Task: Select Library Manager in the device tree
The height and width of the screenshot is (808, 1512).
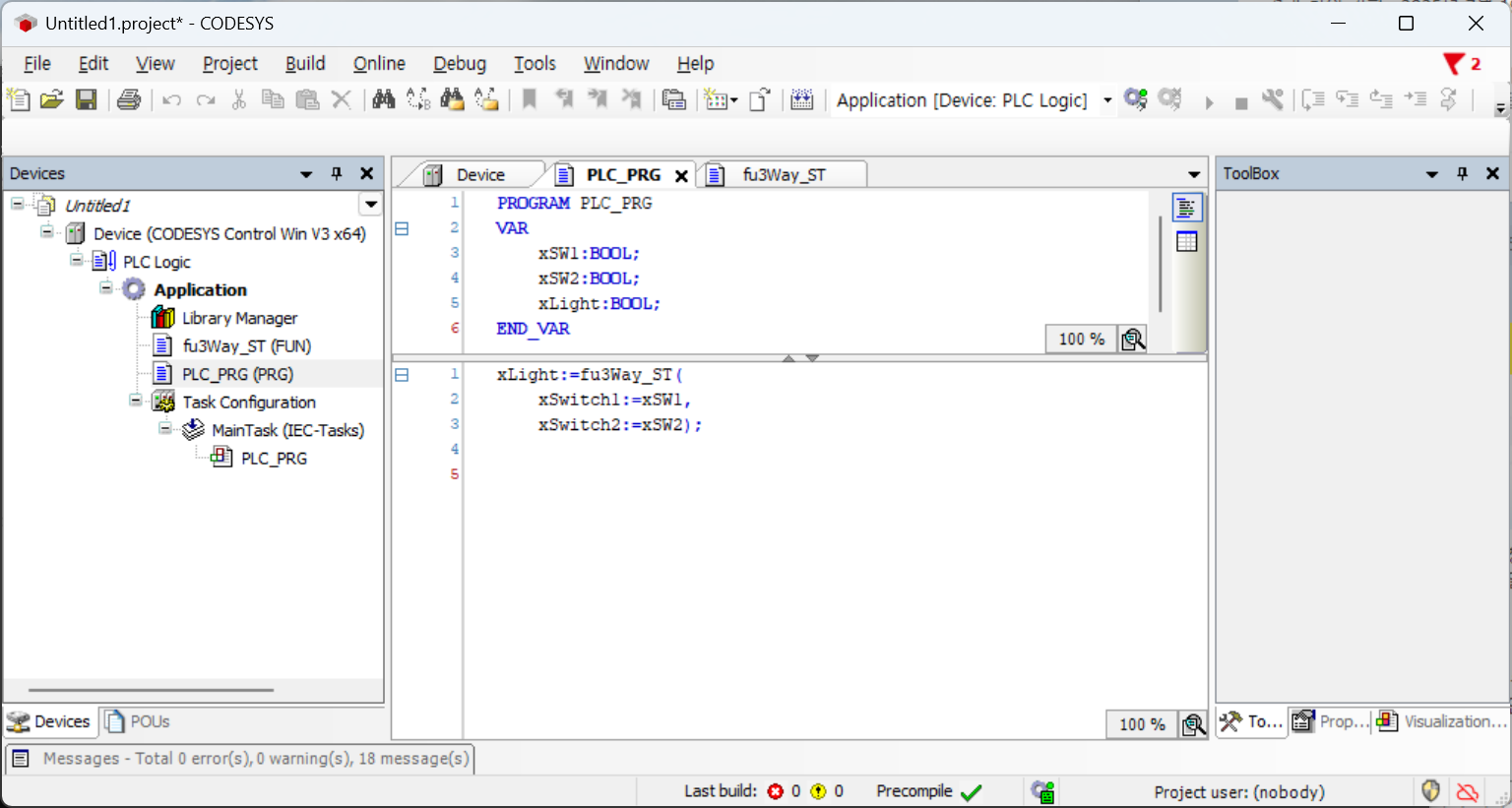Action: coord(240,318)
